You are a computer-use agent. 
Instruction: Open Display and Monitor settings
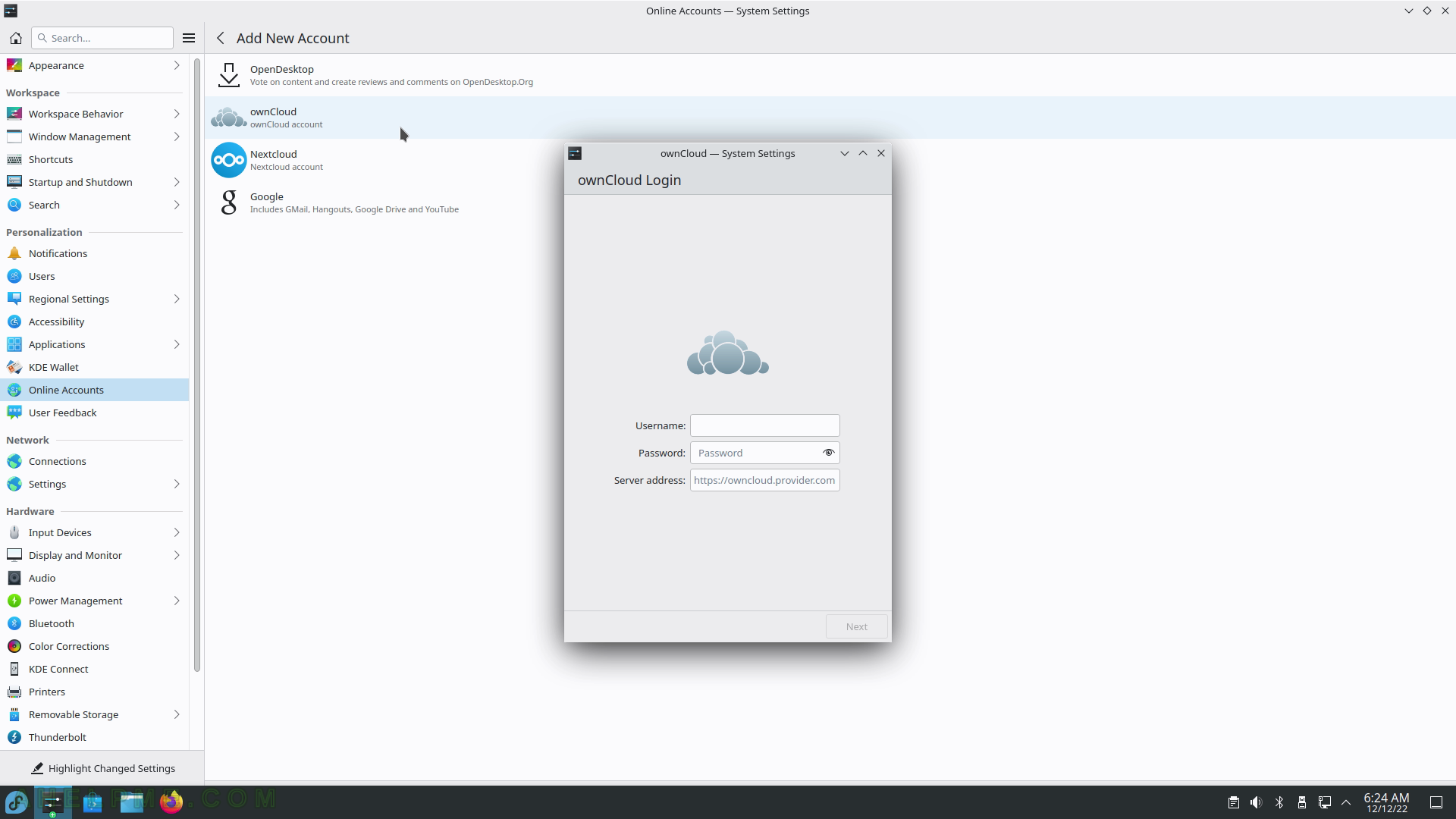94,555
